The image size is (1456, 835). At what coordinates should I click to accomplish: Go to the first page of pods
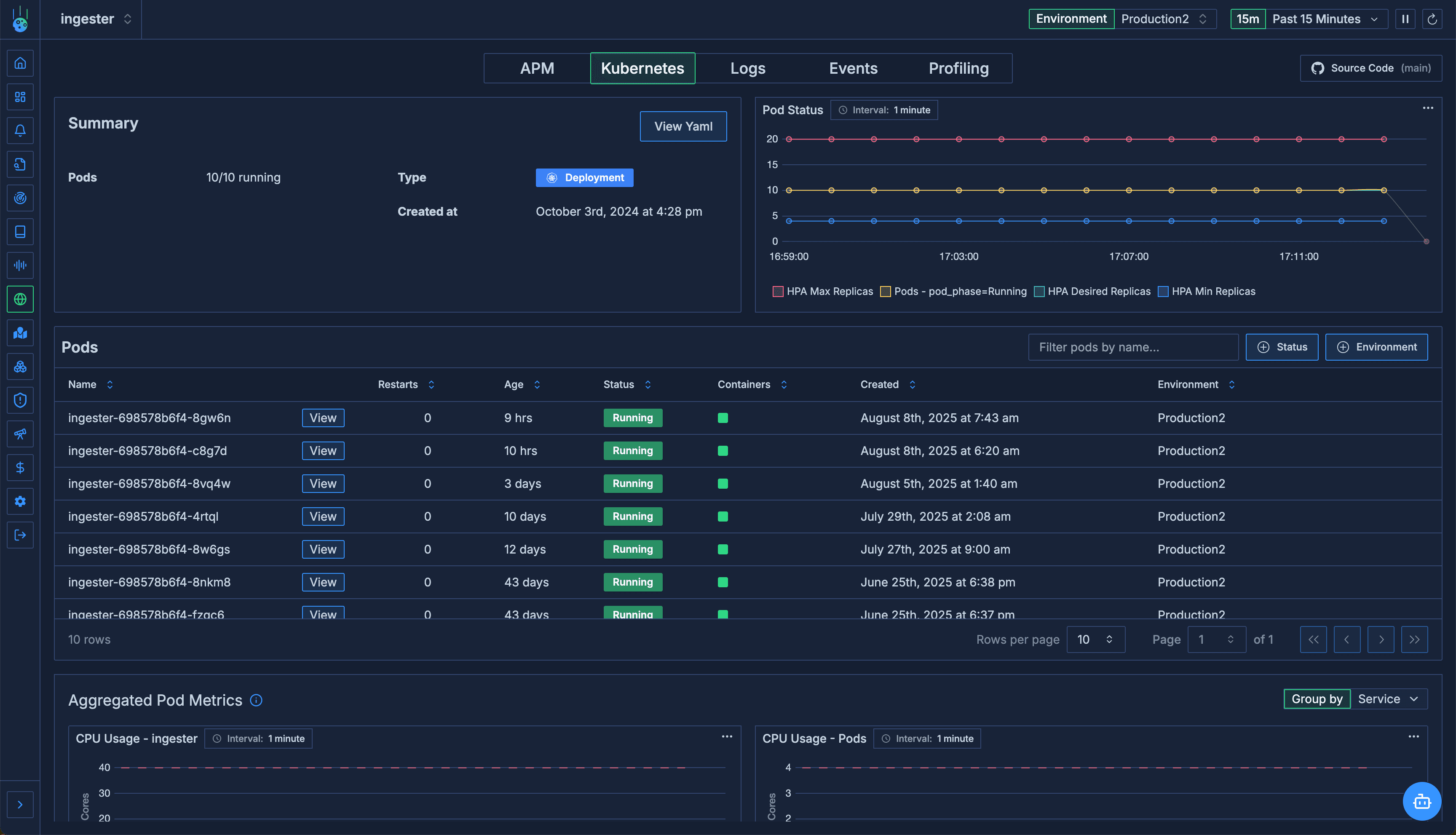[x=1313, y=640]
